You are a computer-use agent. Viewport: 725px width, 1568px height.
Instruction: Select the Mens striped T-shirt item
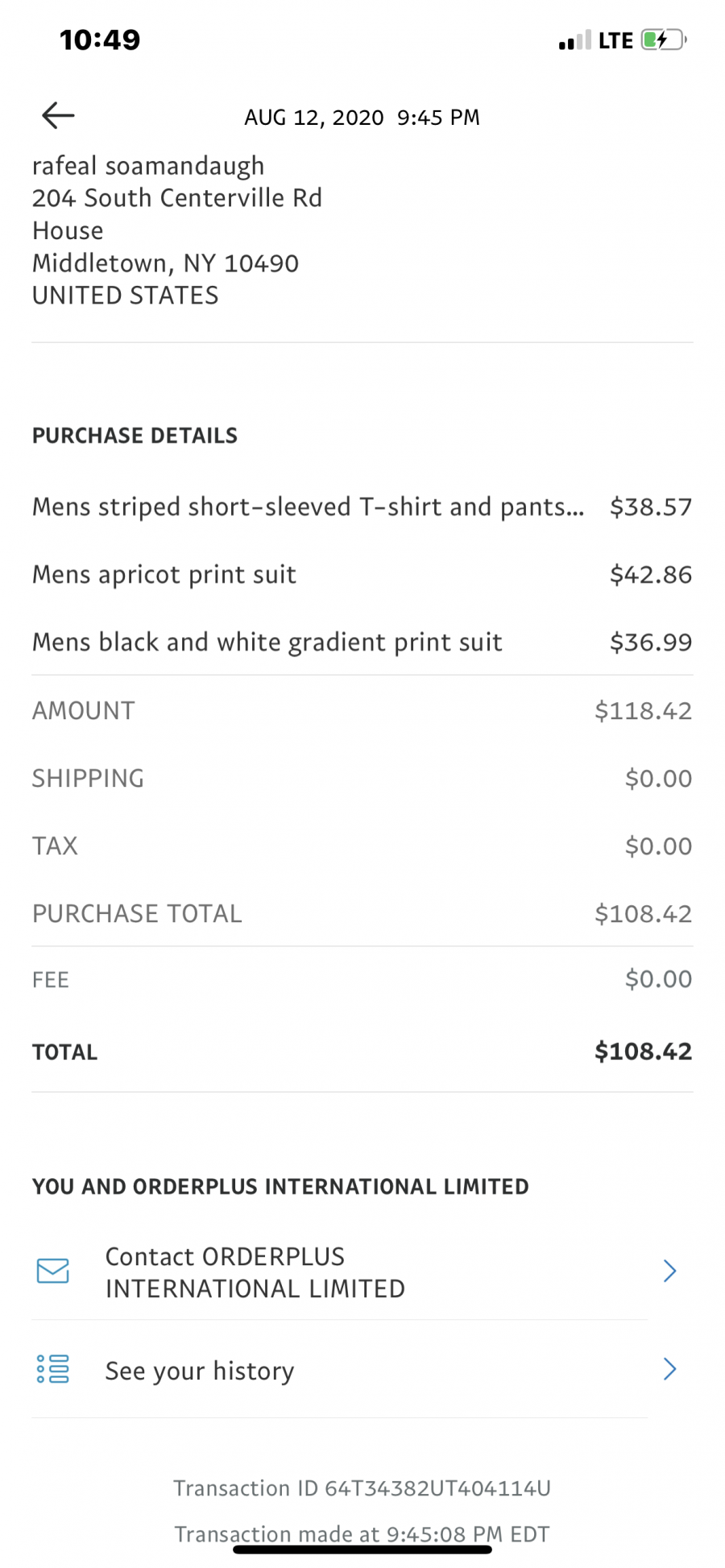coord(362,507)
